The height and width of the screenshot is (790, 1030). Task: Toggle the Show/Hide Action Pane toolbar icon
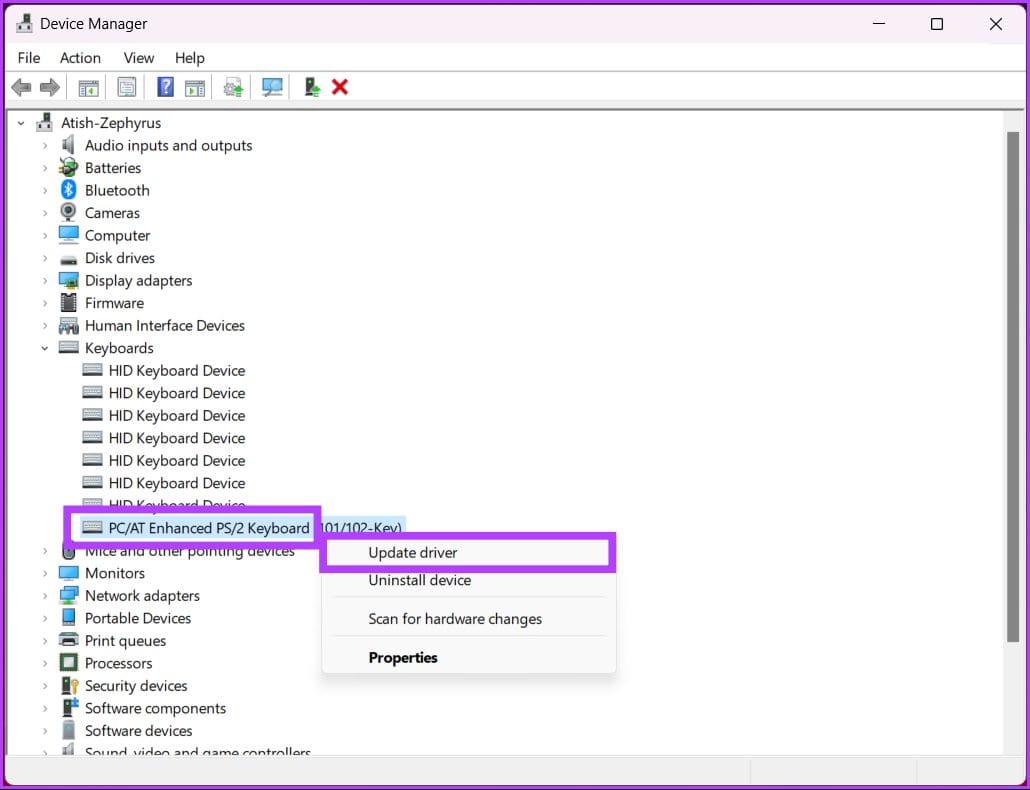coord(194,87)
